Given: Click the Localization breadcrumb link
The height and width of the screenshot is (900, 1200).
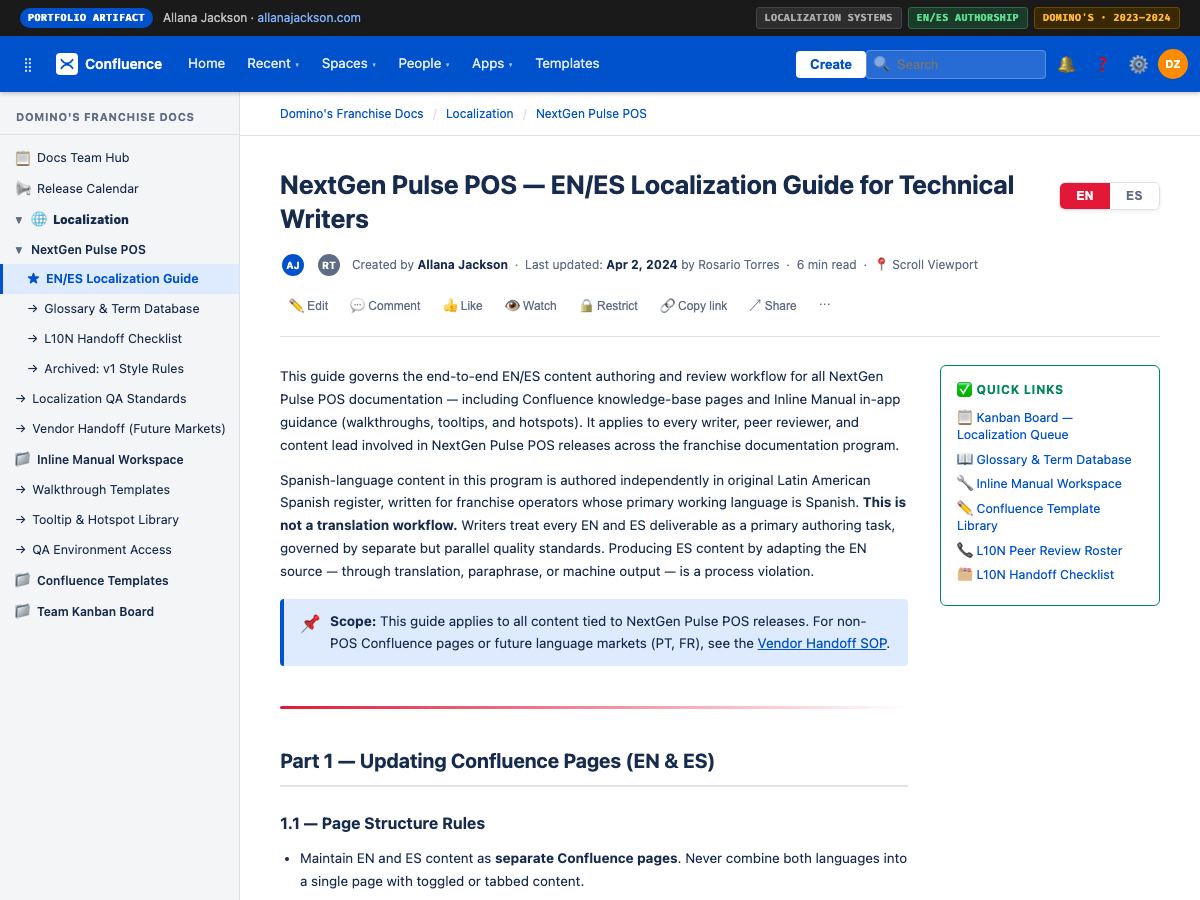Looking at the screenshot, I should pyautogui.click(x=480, y=114).
